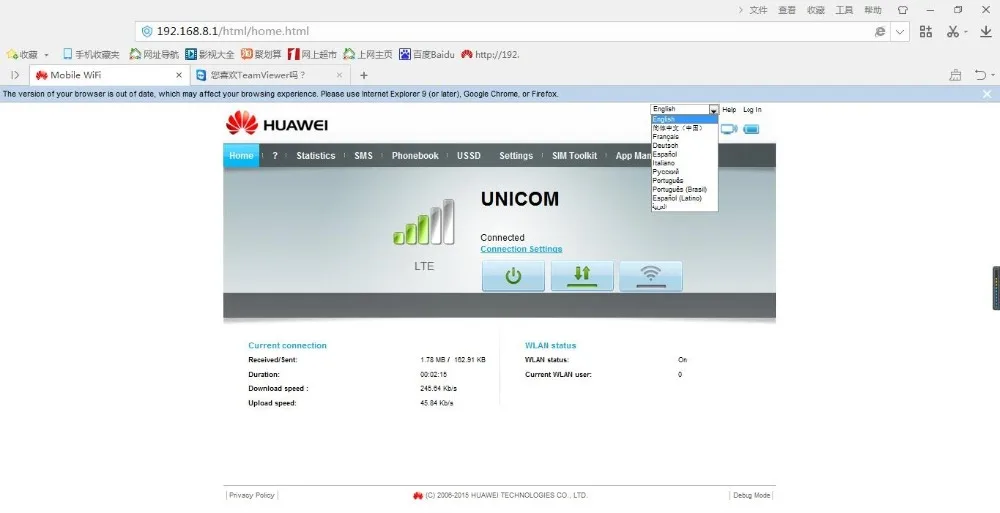Expand the undo closed tabs dropdown arrow
Viewport: 1000px width, 513px height.
[993, 75]
